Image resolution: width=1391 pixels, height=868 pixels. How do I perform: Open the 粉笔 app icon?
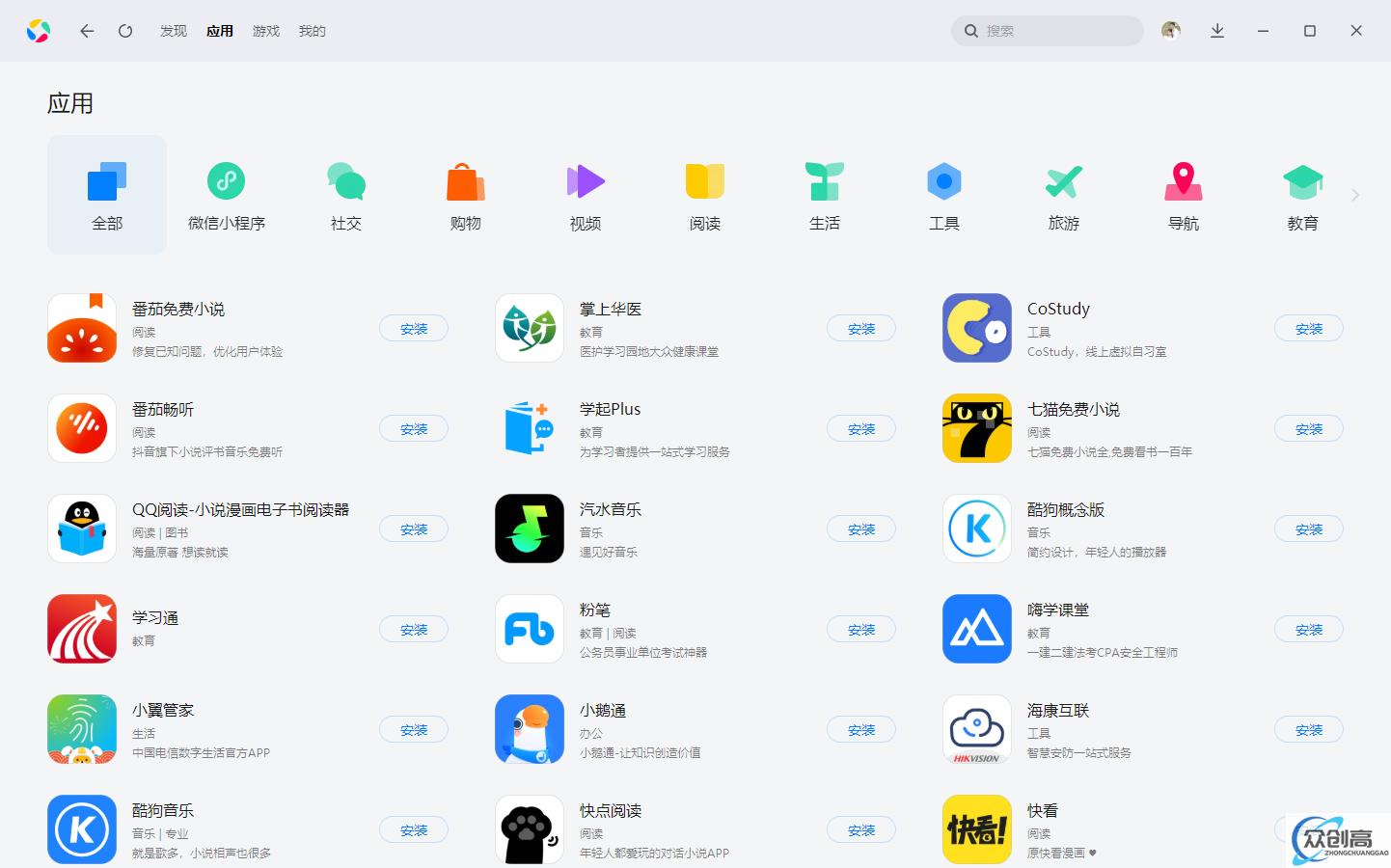(x=530, y=629)
